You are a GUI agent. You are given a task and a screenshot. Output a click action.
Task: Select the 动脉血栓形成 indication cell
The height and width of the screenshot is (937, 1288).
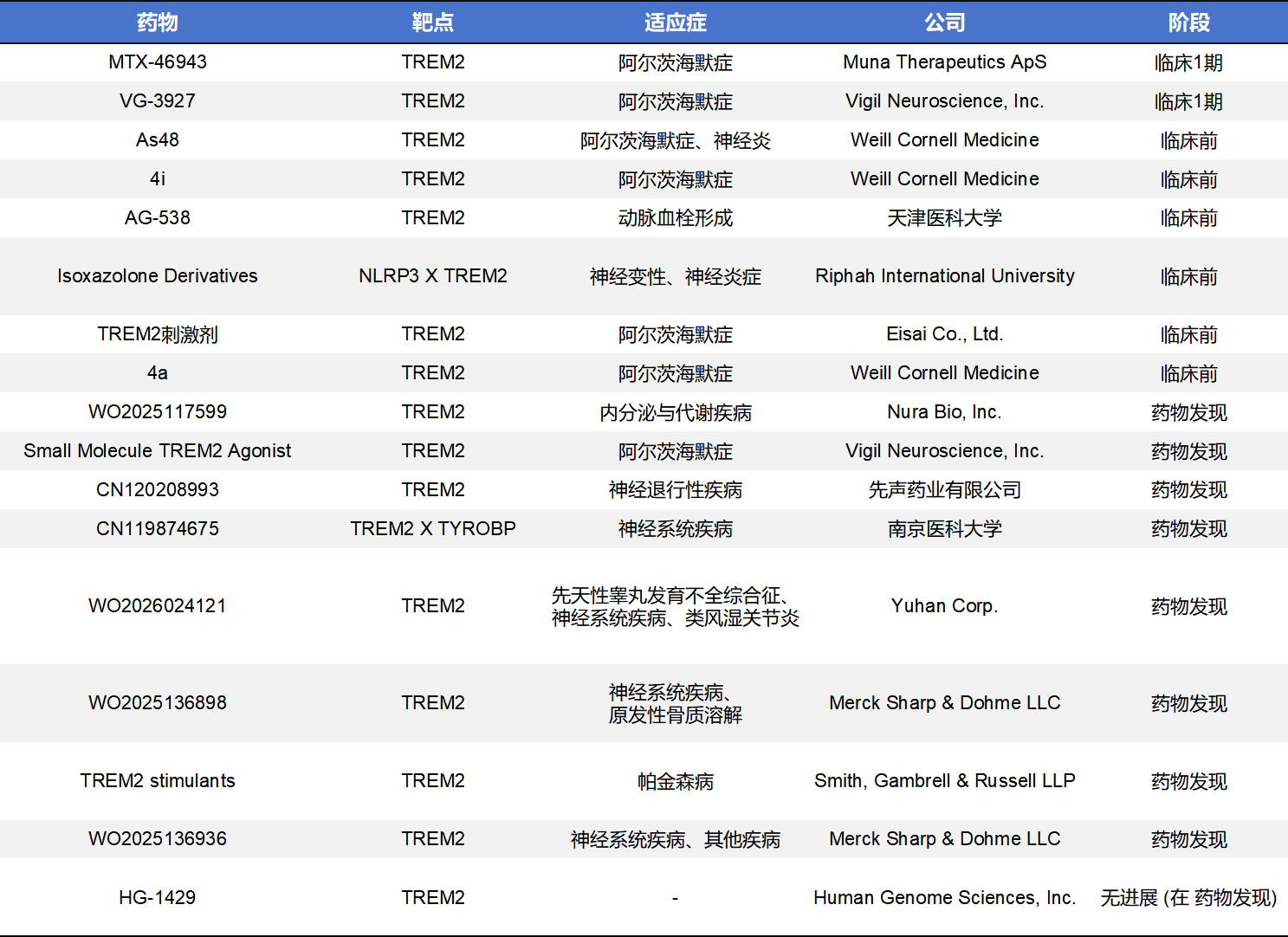point(675,218)
